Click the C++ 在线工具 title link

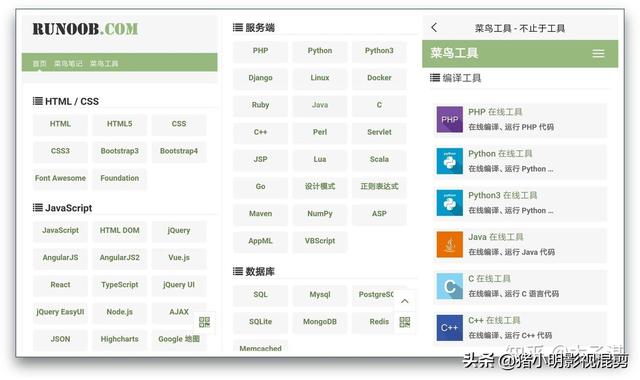coord(494,321)
